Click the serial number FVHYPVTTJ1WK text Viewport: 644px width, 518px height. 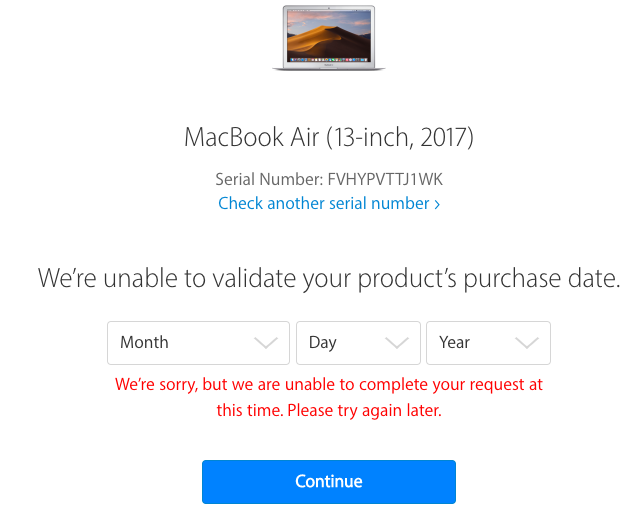pos(385,180)
